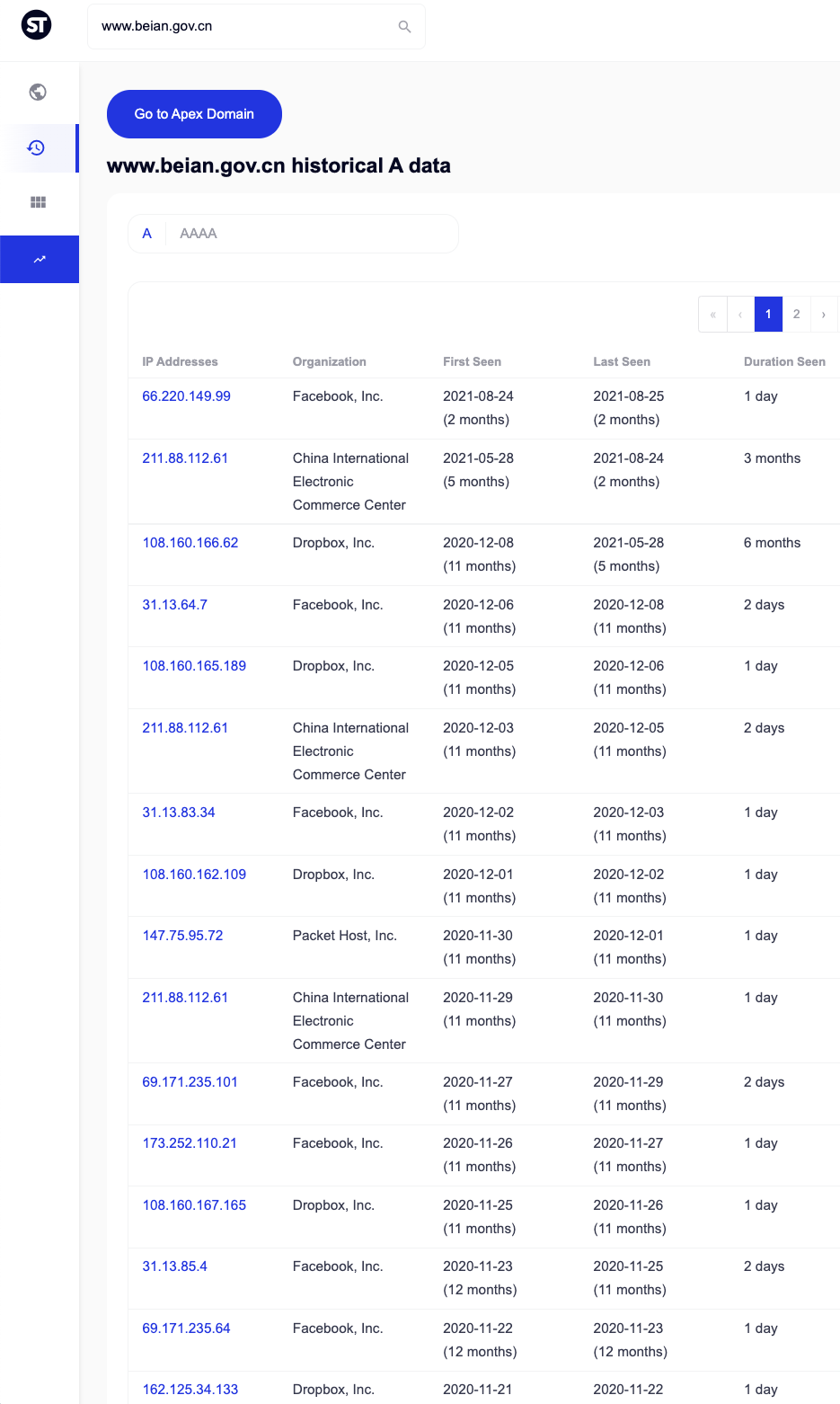Open IP address 31.13.83.34

[179, 813]
